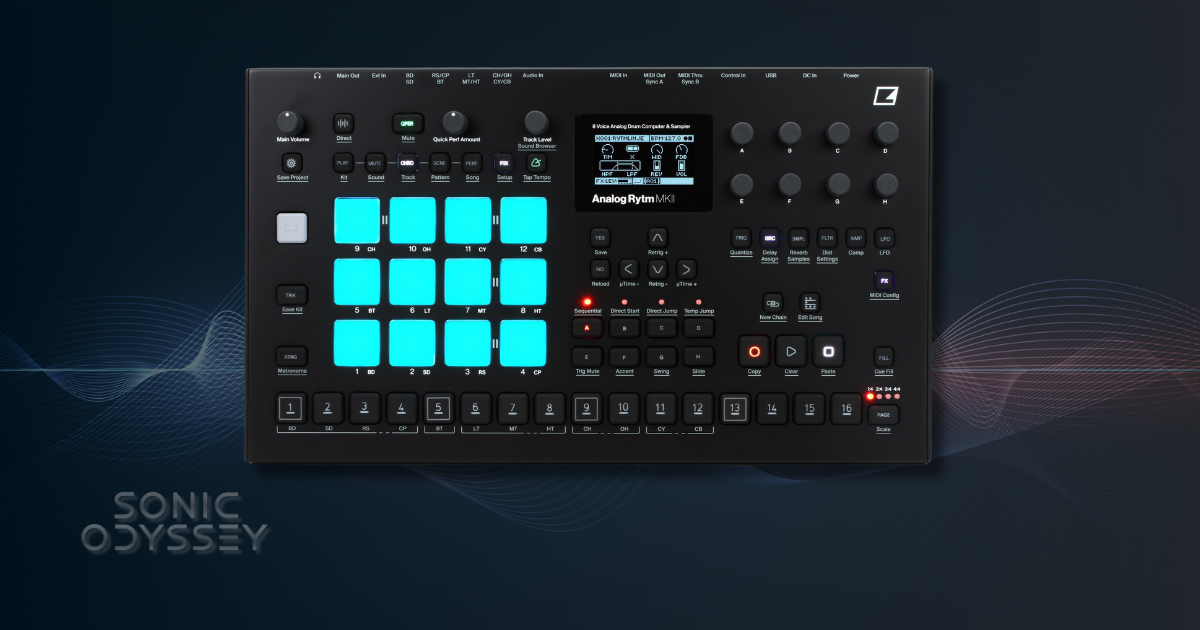This screenshot has width=1200, height=630.
Task: Select the PLAY Kit mode button
Action: (343, 162)
